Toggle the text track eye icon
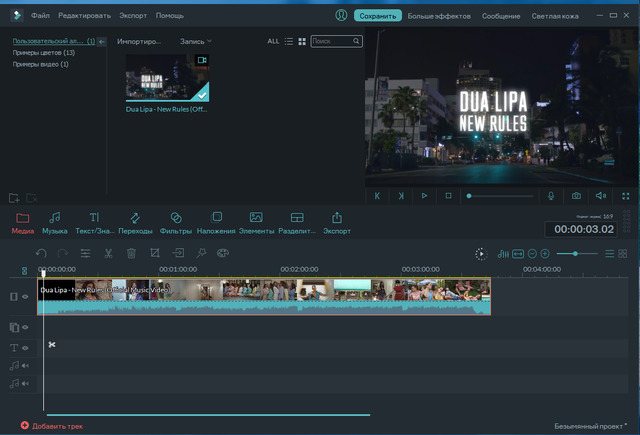Image resolution: width=640 pixels, height=435 pixels. coord(25,347)
